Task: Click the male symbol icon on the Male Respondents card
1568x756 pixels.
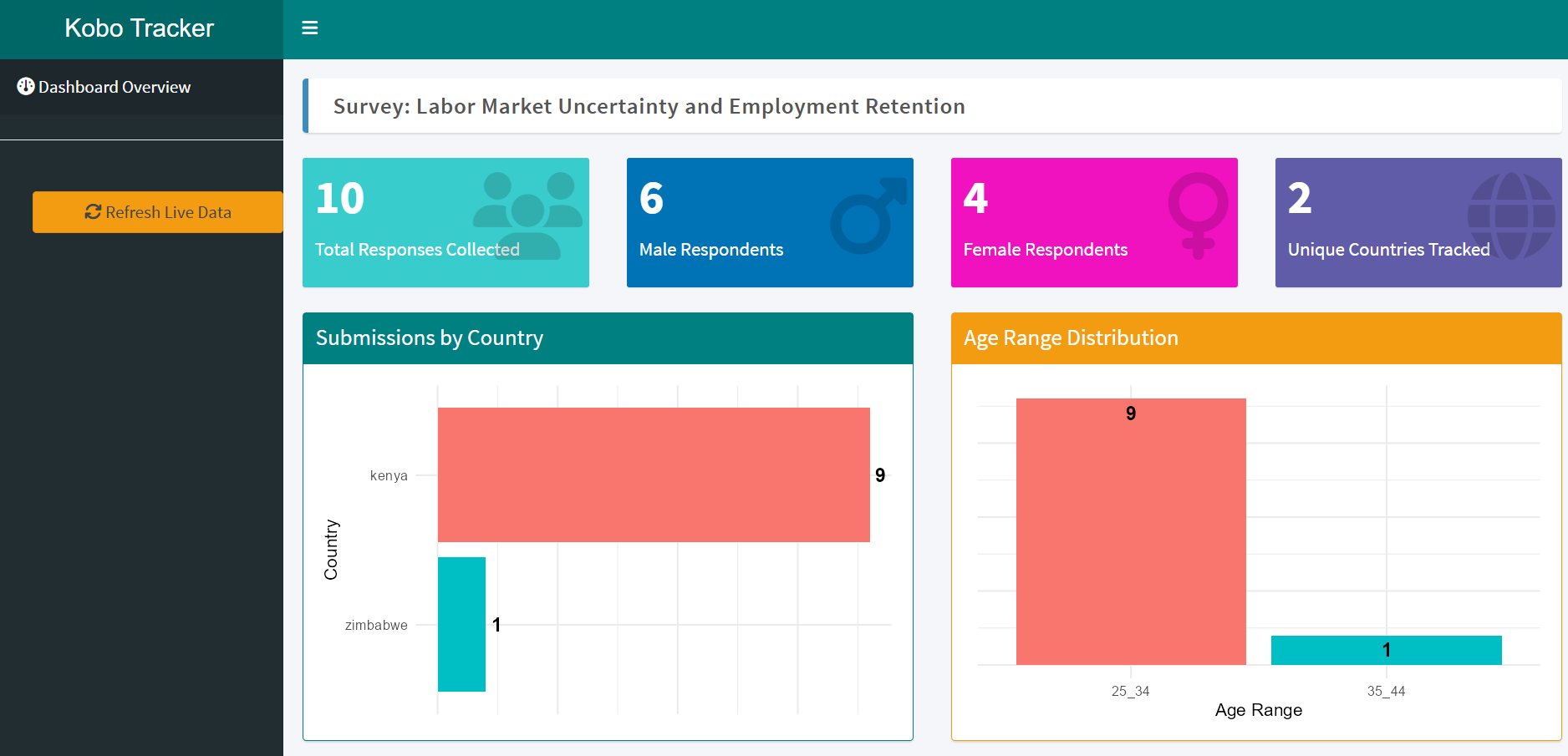Action: coord(868,216)
